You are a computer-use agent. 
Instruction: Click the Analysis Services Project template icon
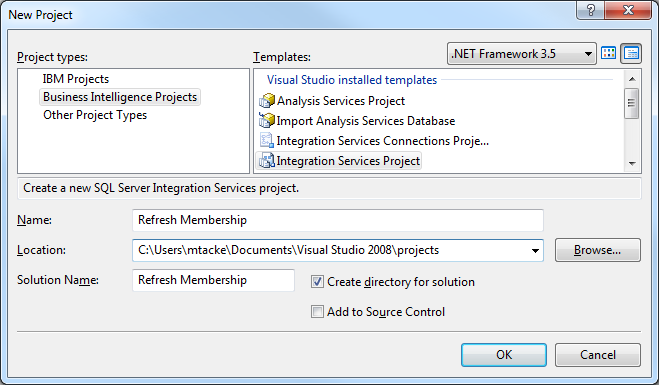pos(266,101)
